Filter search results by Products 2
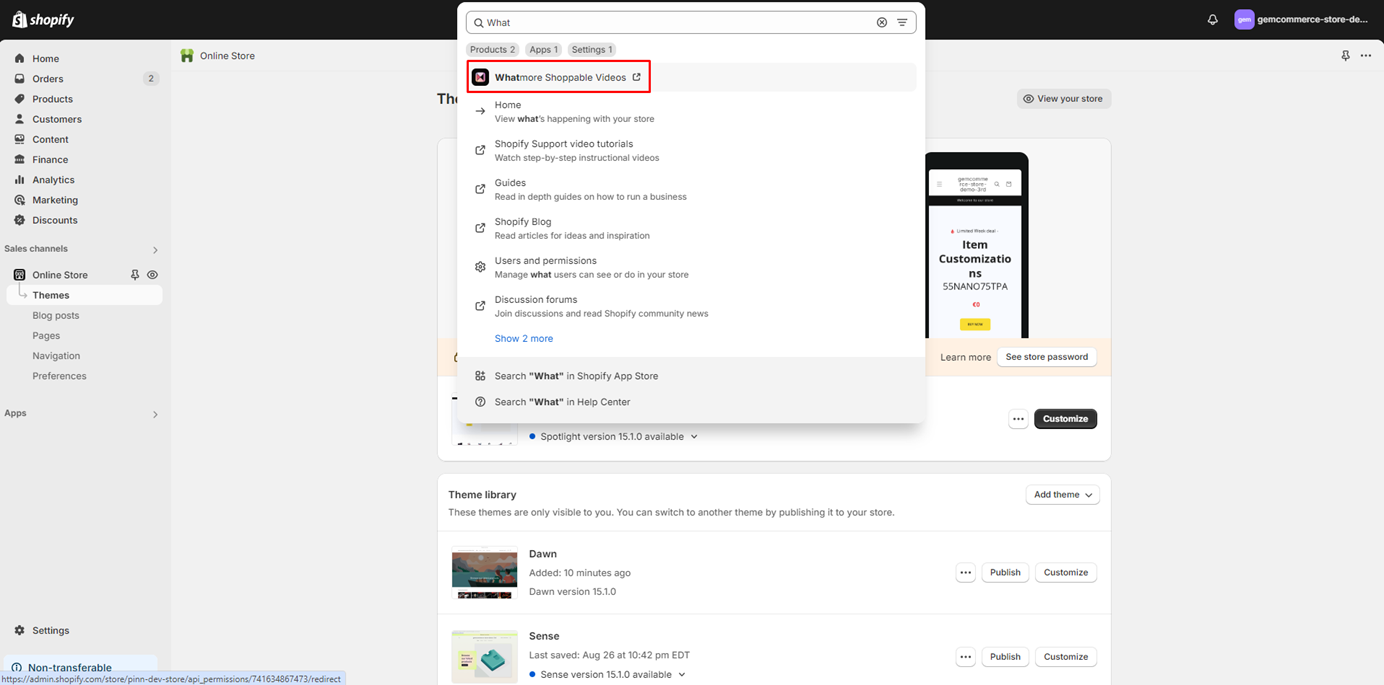Screen dimensions: 1384x685 pyautogui.click(x=492, y=49)
